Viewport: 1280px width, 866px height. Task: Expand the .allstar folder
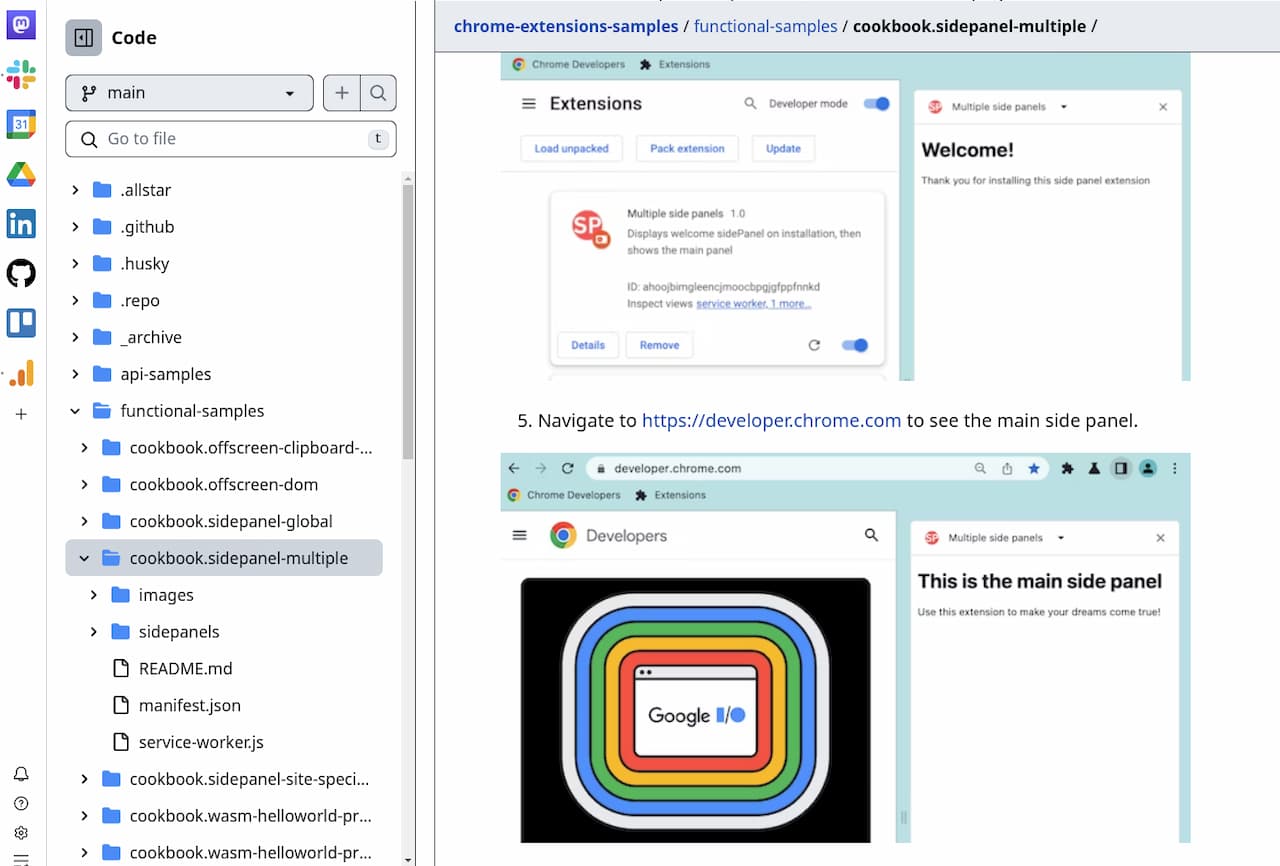(75, 190)
